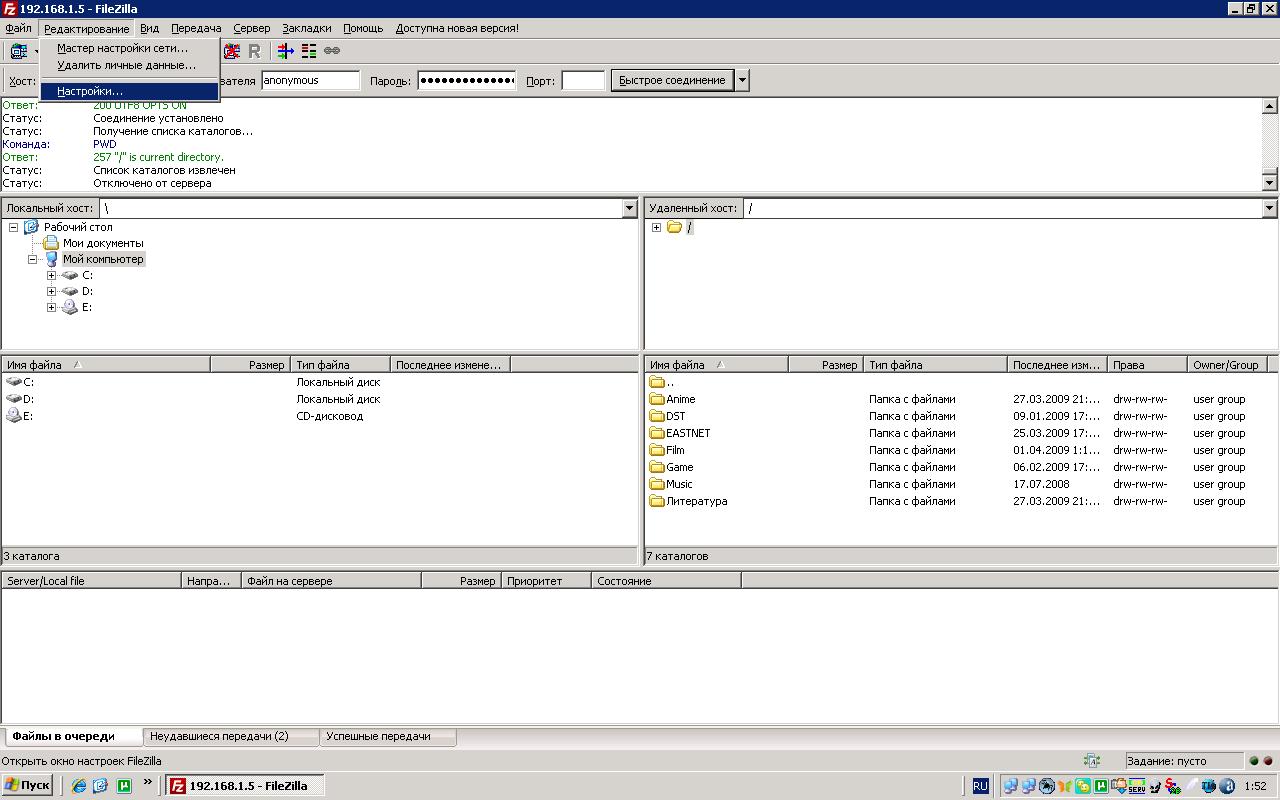Click the Порт input field
Viewport: 1280px width, 800px height.
[583, 80]
